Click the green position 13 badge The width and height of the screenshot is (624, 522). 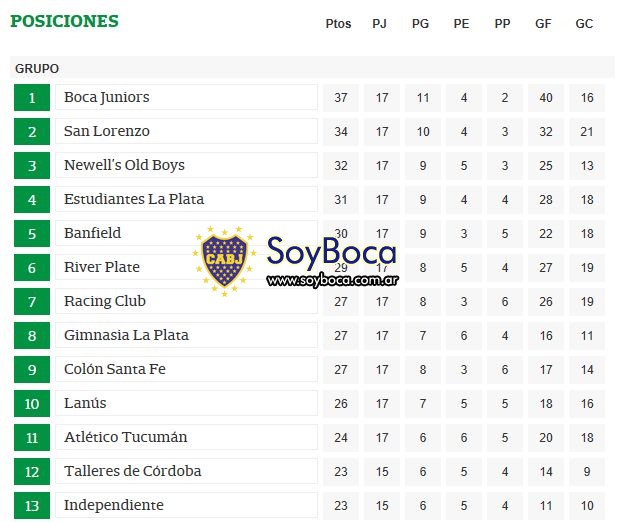(x=32, y=505)
